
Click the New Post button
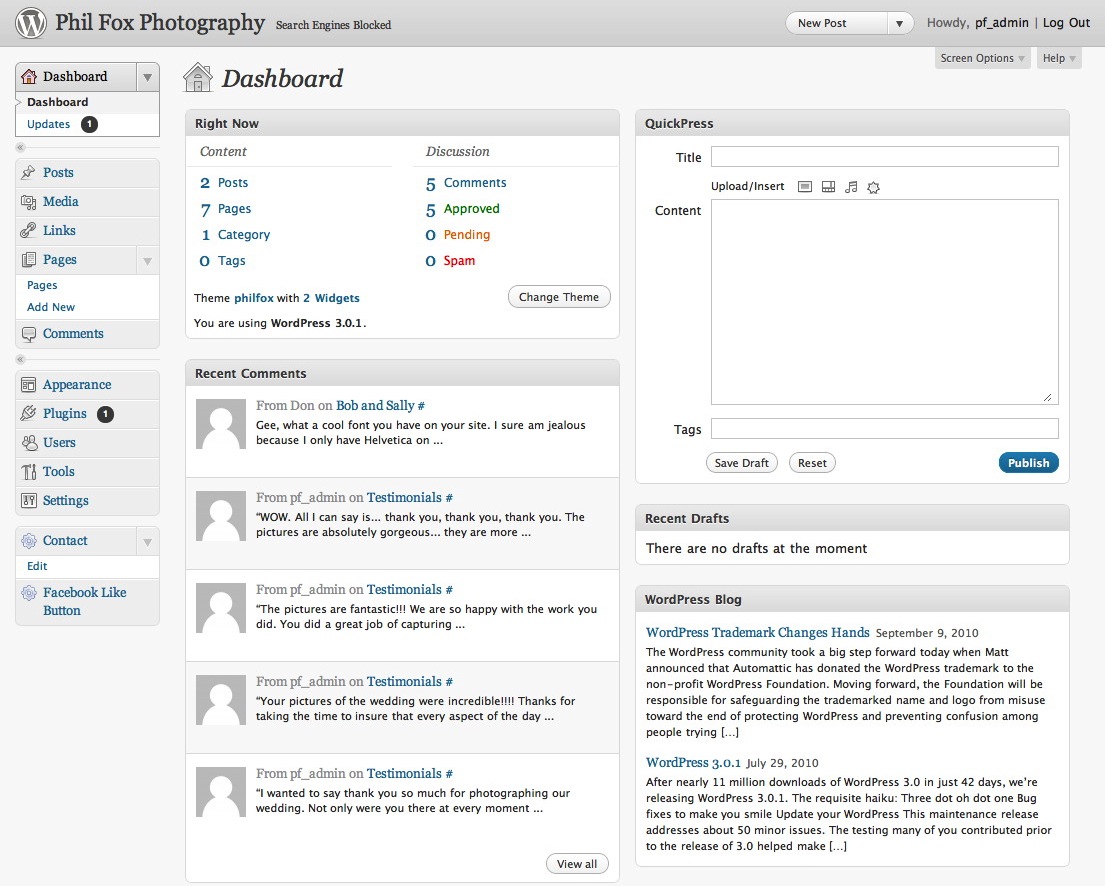836,23
